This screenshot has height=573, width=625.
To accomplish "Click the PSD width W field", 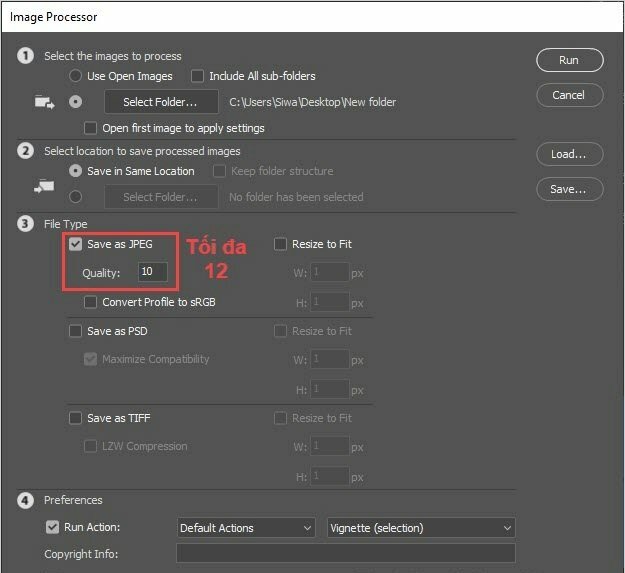I will click(x=330, y=359).
